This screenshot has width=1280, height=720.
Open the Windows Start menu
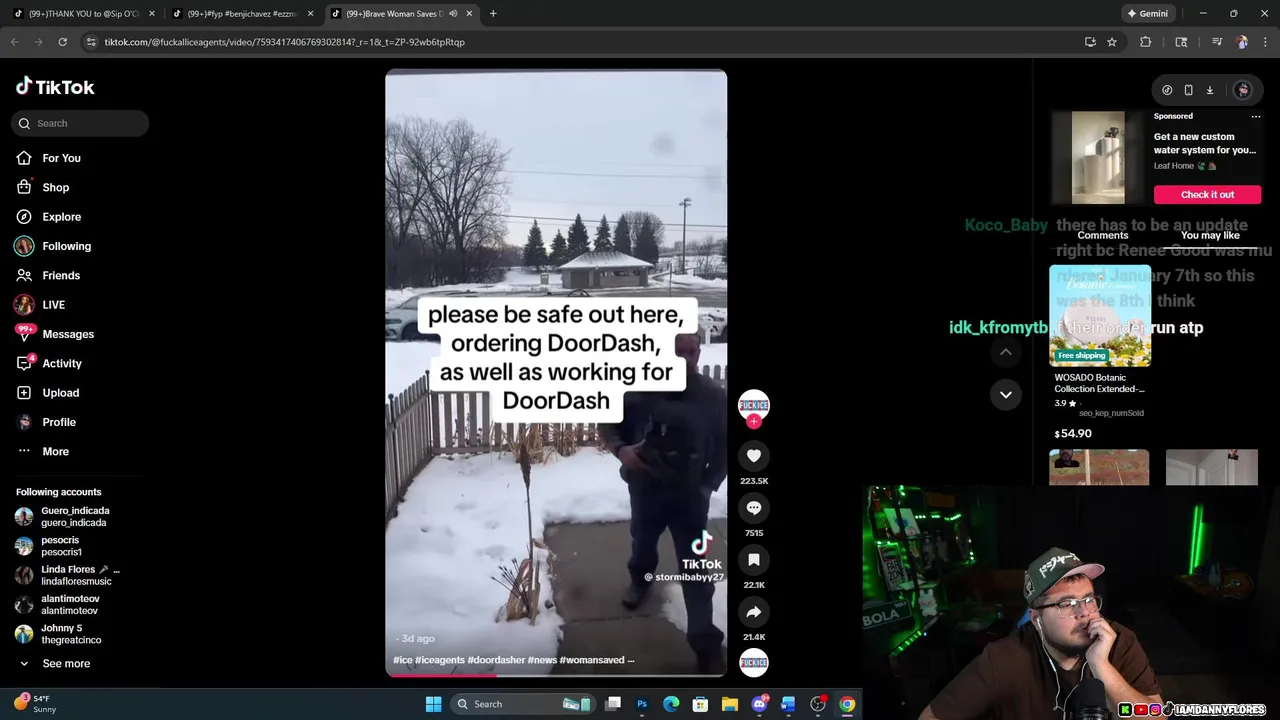coord(433,704)
